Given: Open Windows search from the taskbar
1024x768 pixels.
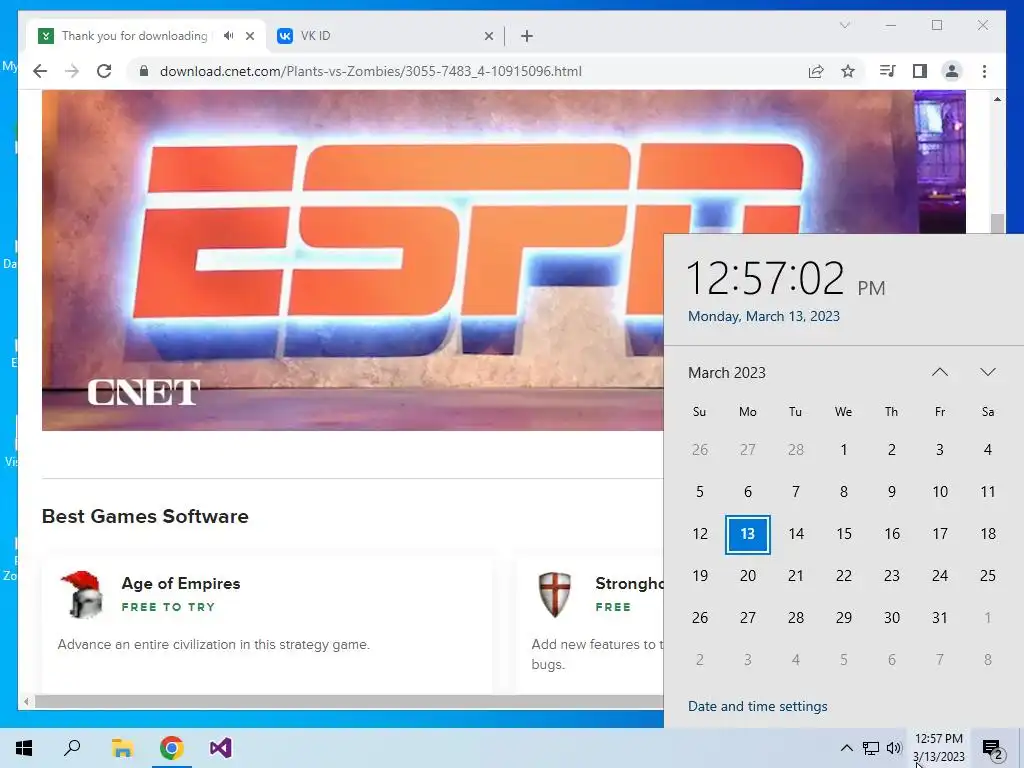Looking at the screenshot, I should [72, 748].
